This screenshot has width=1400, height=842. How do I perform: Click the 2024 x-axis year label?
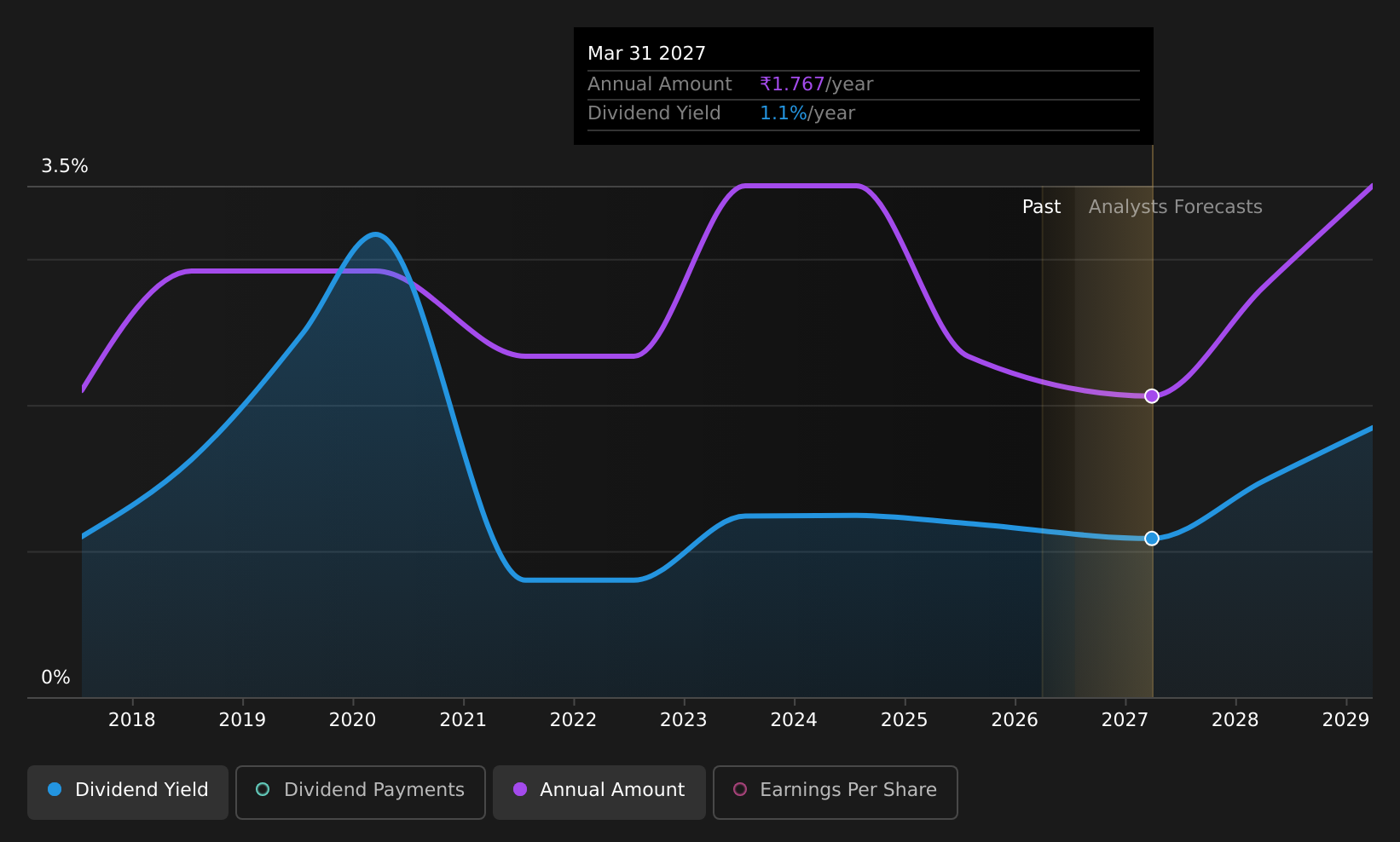[794, 720]
